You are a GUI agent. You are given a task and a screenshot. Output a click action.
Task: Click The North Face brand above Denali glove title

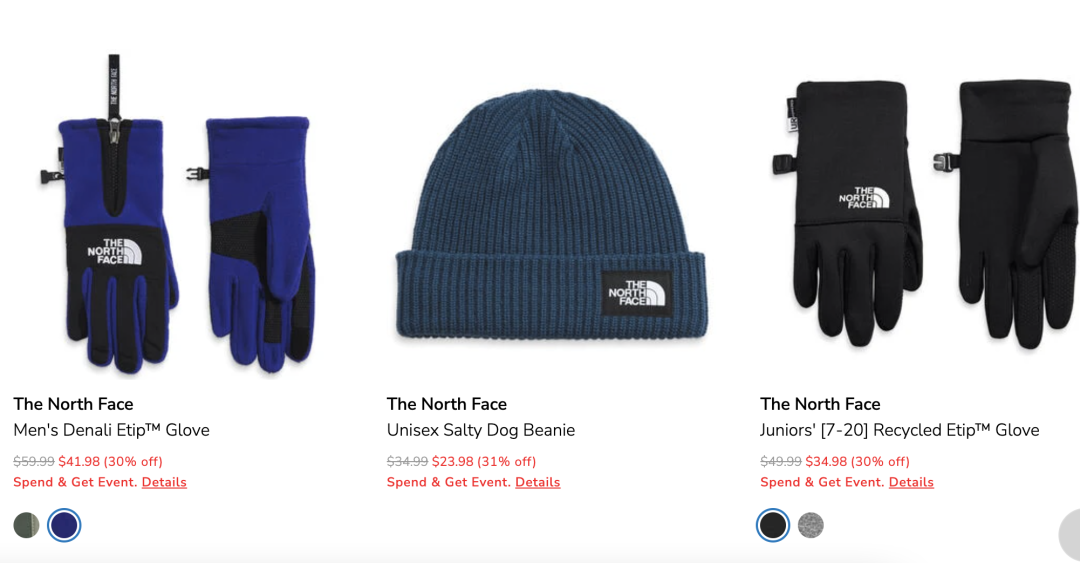[x=73, y=404]
